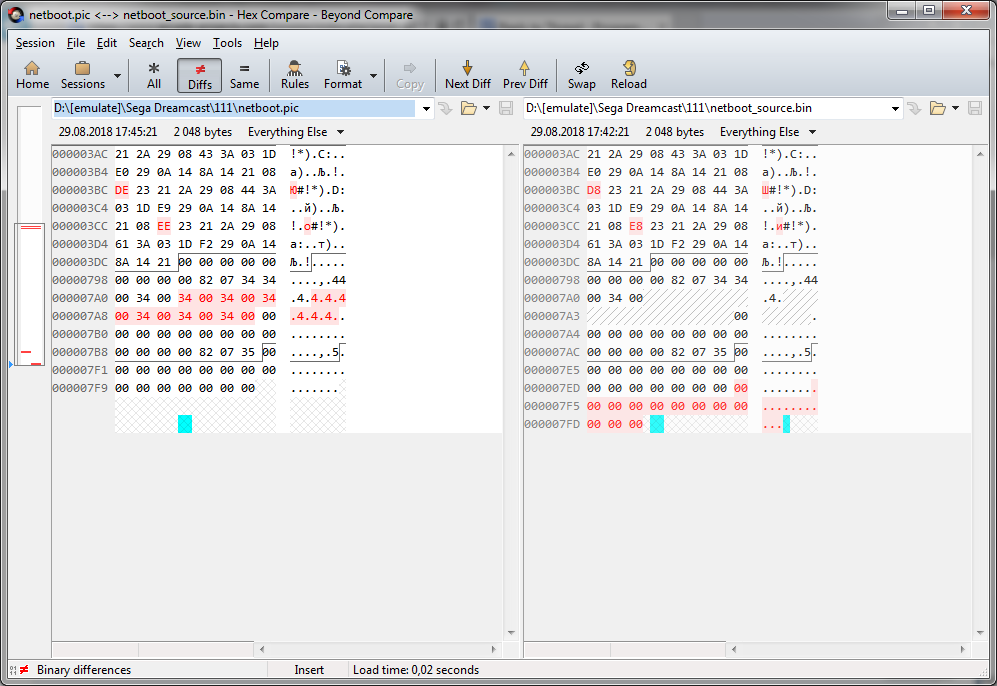
Task: Place cursor at cyan caret in left pane
Action: 185,424
